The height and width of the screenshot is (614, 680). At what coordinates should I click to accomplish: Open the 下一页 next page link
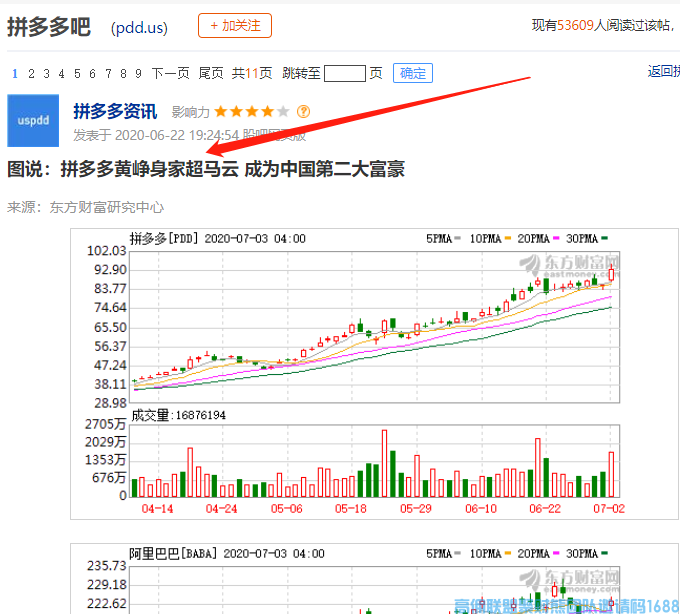(170, 73)
